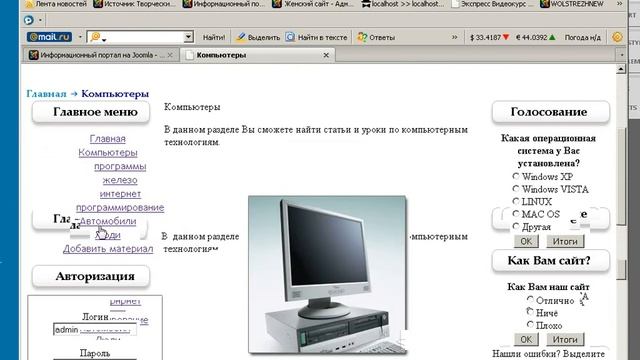
Task: Click the vertical scrollbar thumb
Action: (621, 176)
